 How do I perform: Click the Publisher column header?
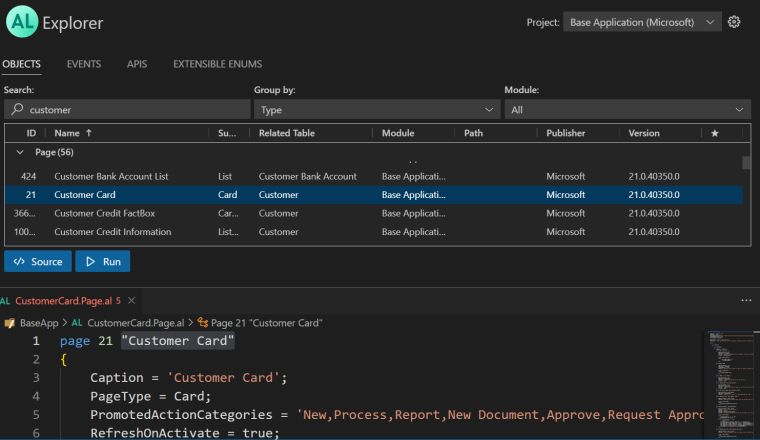566,133
